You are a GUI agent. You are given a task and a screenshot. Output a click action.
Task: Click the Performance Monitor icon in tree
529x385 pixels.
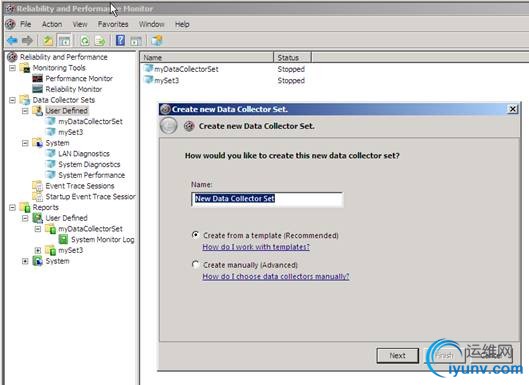[37, 78]
